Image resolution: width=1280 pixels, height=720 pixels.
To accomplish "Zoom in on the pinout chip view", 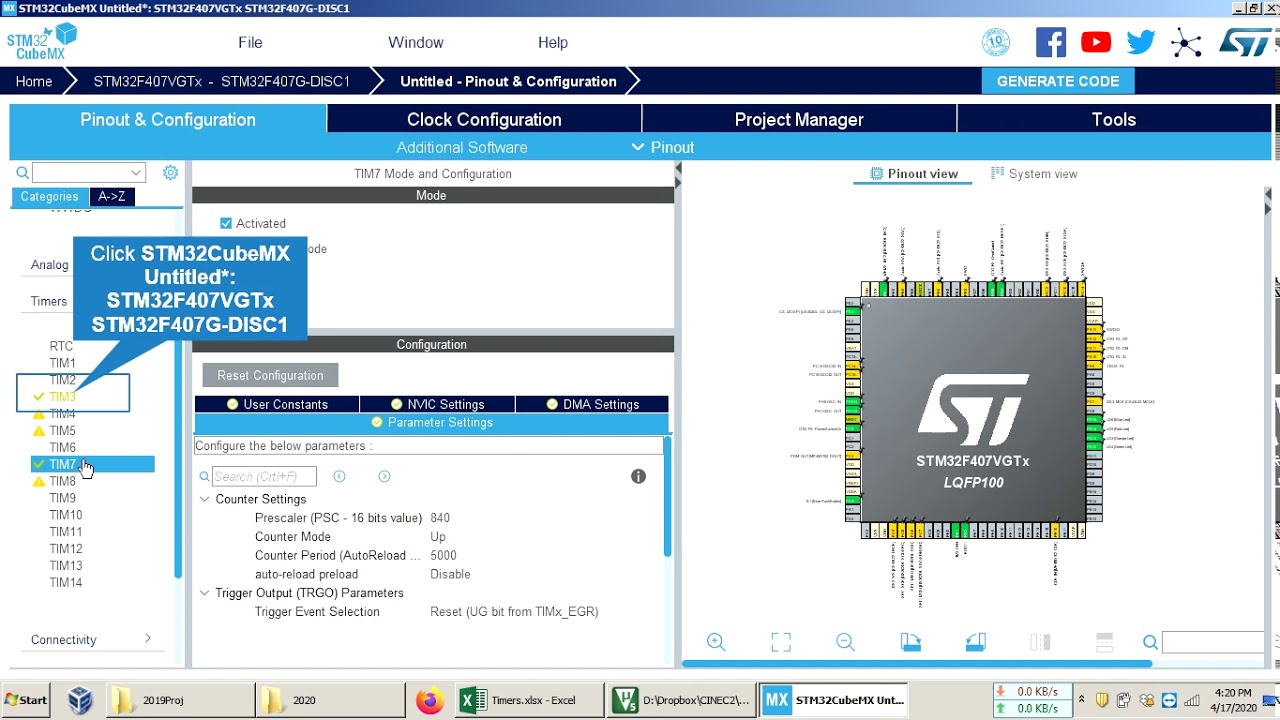I will 716,642.
